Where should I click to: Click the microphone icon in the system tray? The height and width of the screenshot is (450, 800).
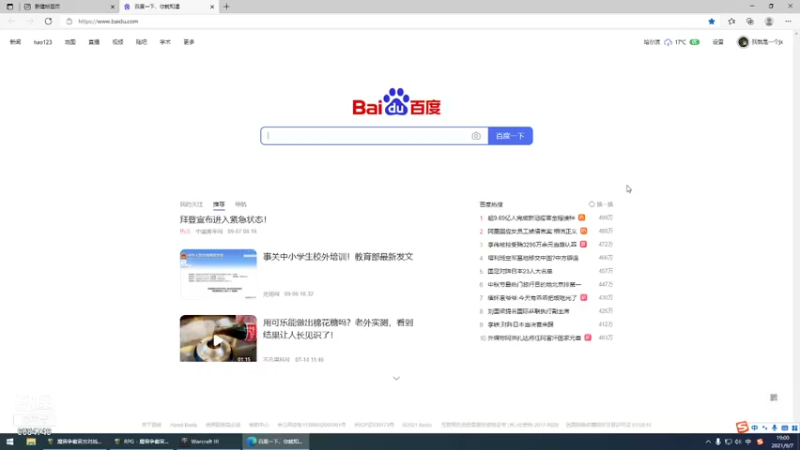click(718, 442)
